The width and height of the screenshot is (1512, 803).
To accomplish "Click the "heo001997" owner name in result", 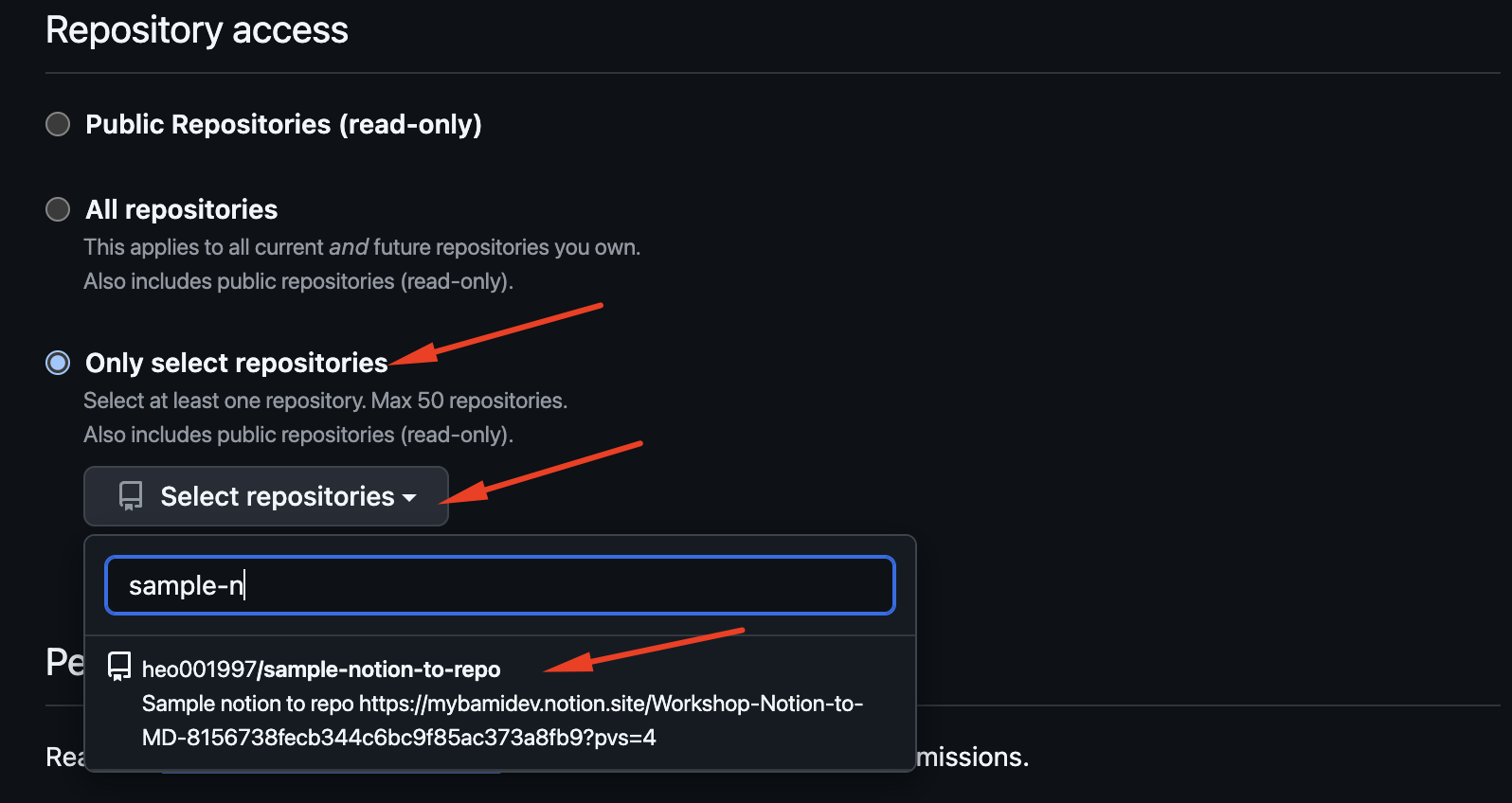I will [x=198, y=669].
